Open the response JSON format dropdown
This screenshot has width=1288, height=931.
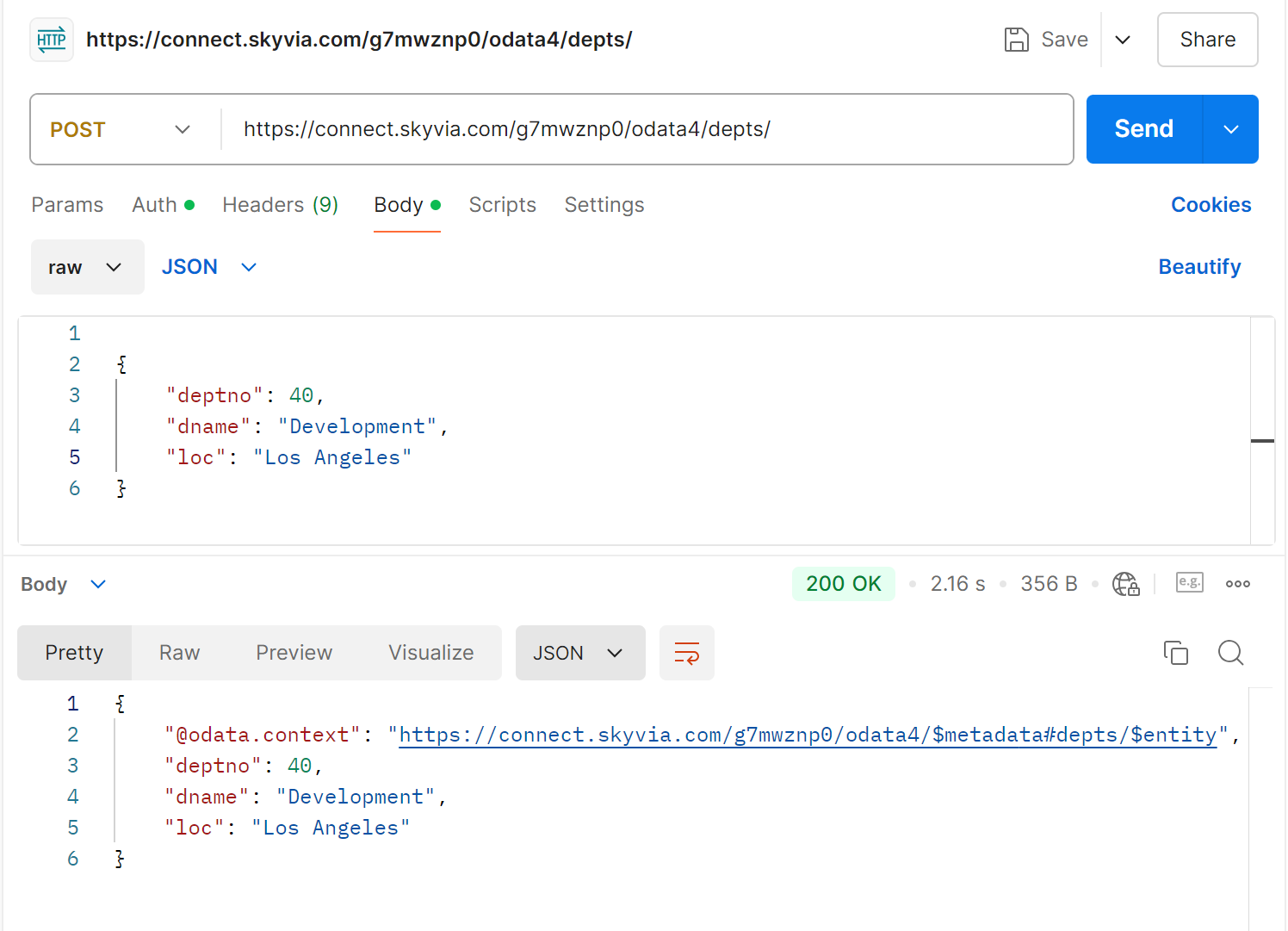580,653
